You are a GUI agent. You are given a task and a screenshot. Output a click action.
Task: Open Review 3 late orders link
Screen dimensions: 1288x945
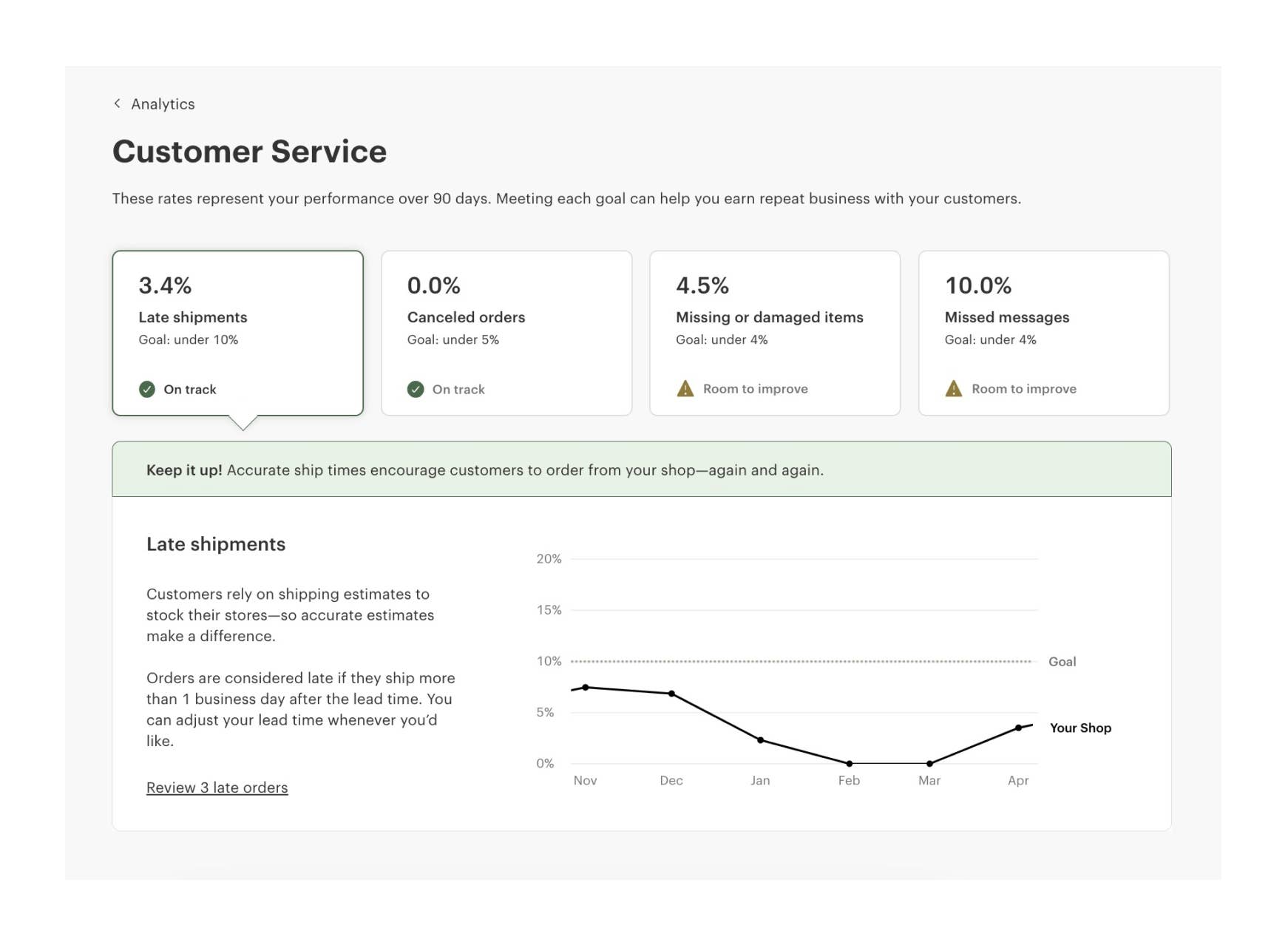(217, 787)
